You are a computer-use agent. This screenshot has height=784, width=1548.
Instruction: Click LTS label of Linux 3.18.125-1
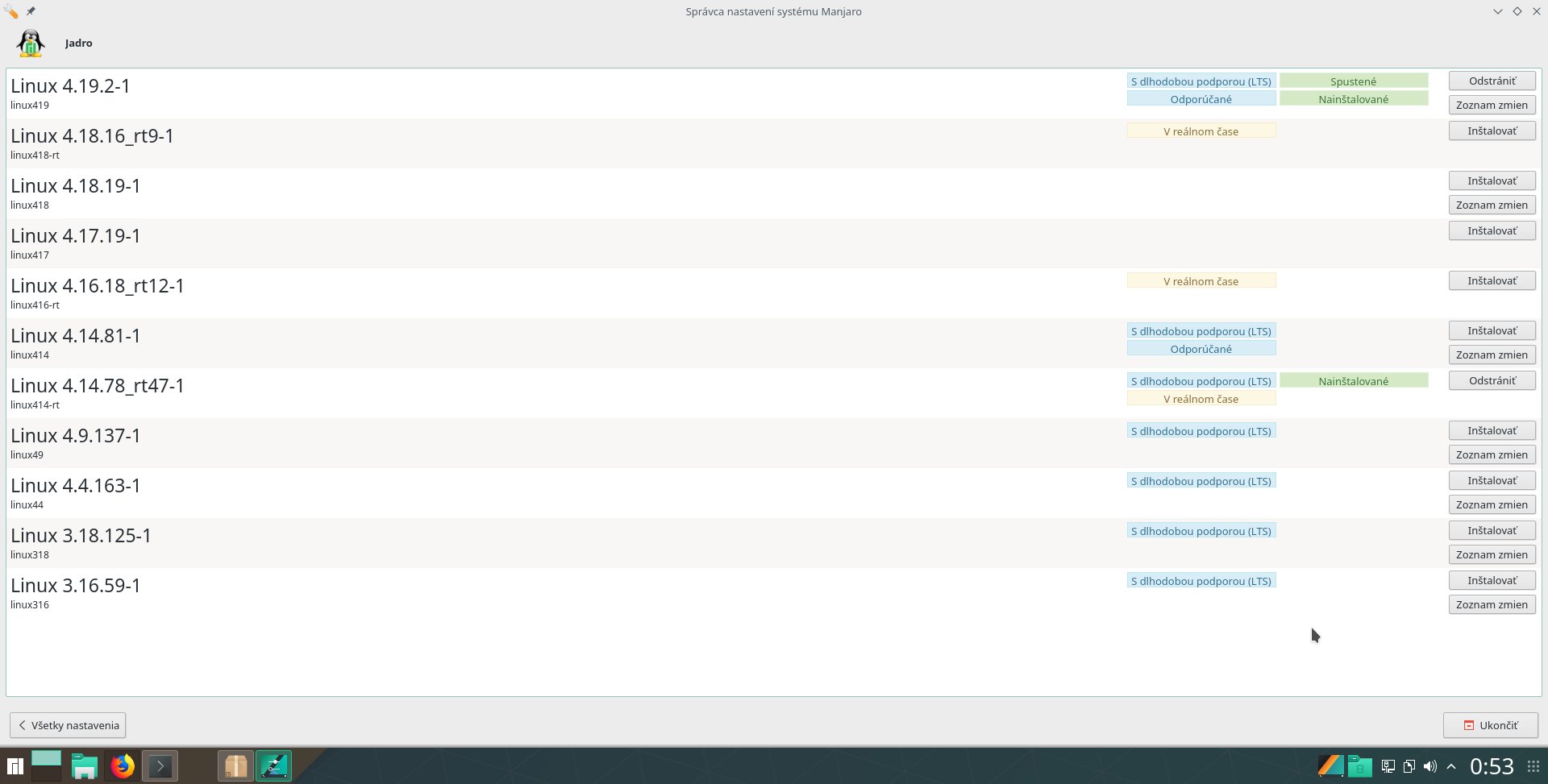tap(1201, 531)
